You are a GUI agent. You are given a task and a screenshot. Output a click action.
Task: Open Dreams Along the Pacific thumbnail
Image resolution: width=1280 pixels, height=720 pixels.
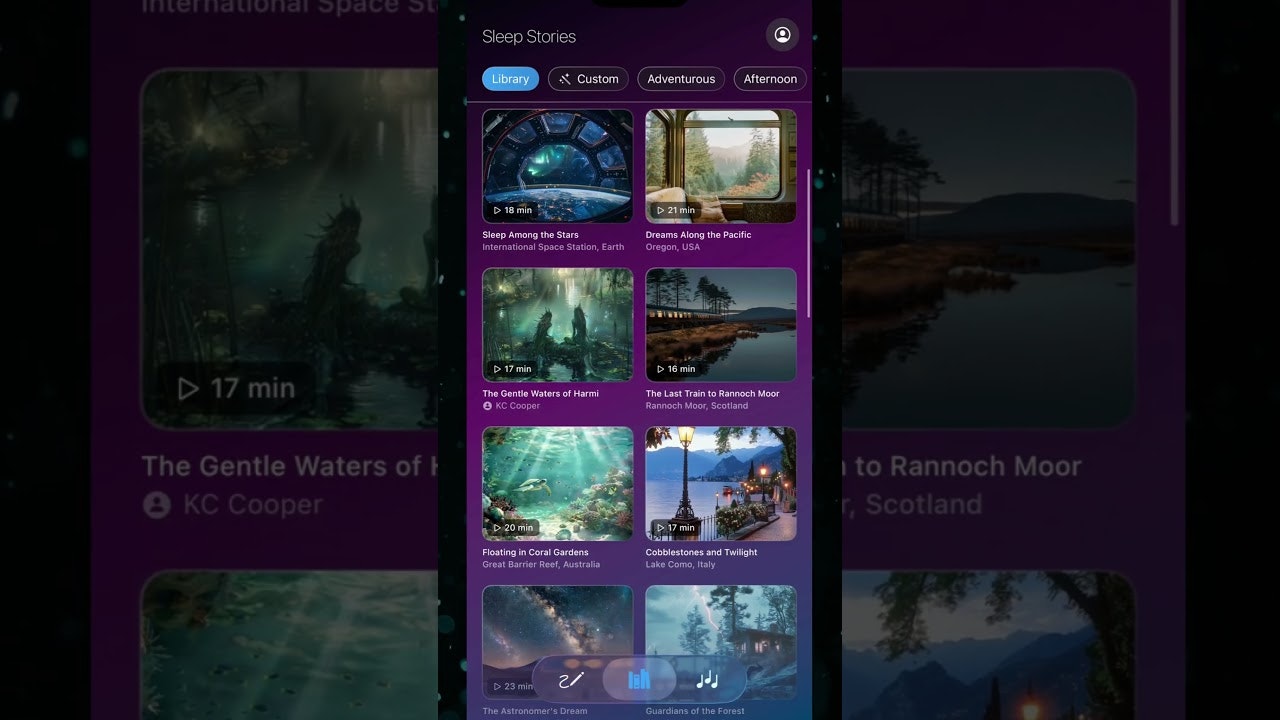(721, 166)
